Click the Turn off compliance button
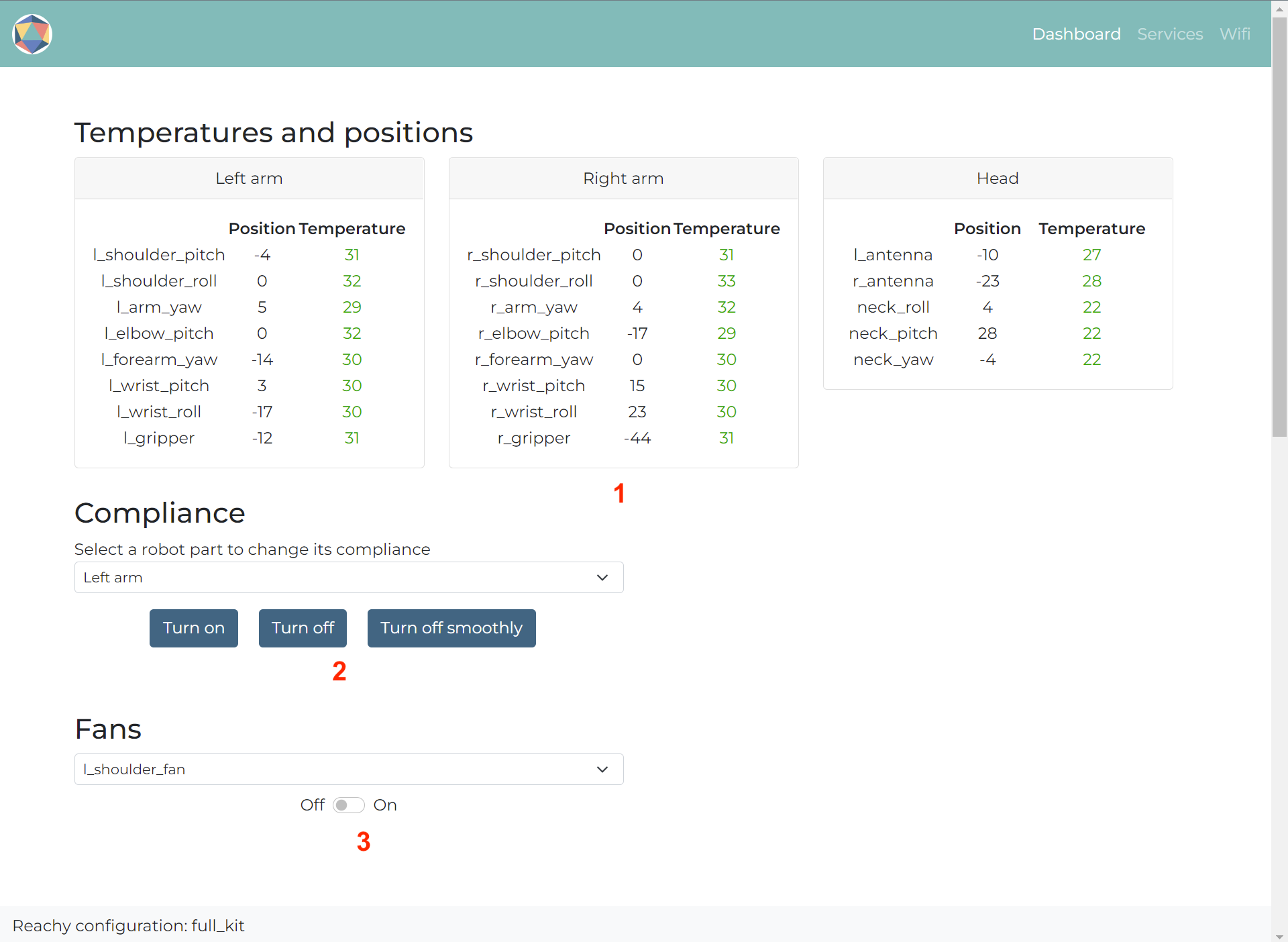The width and height of the screenshot is (1288, 942). click(x=302, y=627)
